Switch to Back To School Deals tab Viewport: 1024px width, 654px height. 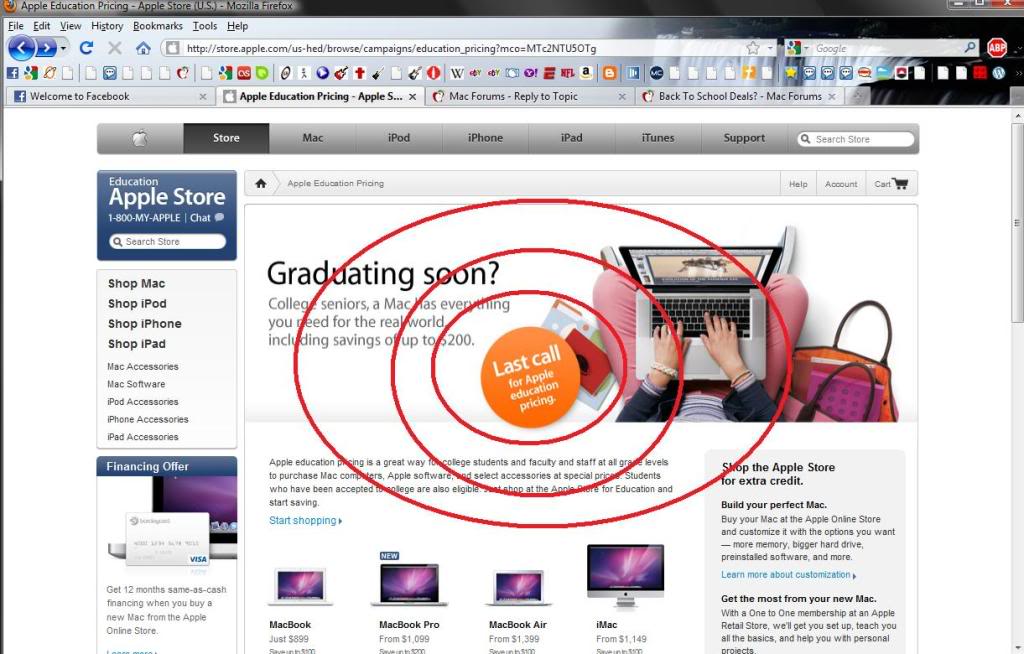[740, 96]
